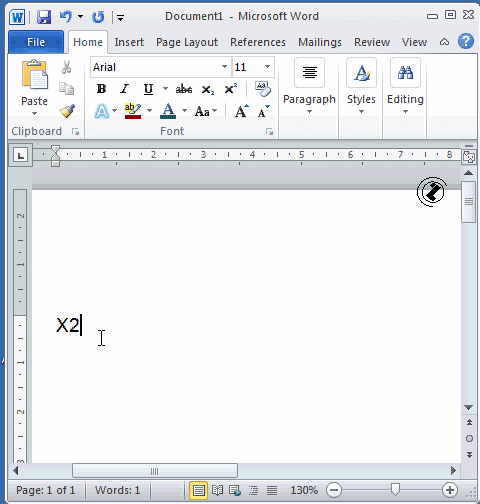Viewport: 480px width, 504px height.
Task: Open the Word application icon menu
Action: click(x=17, y=17)
